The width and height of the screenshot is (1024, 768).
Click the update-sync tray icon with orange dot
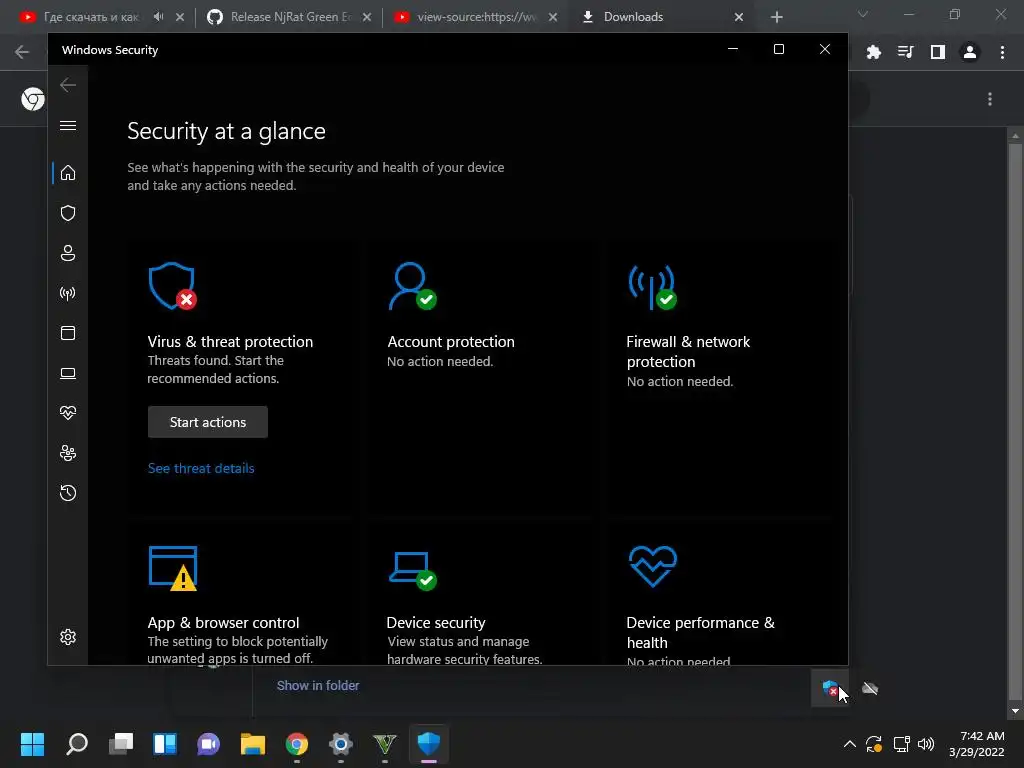874,744
